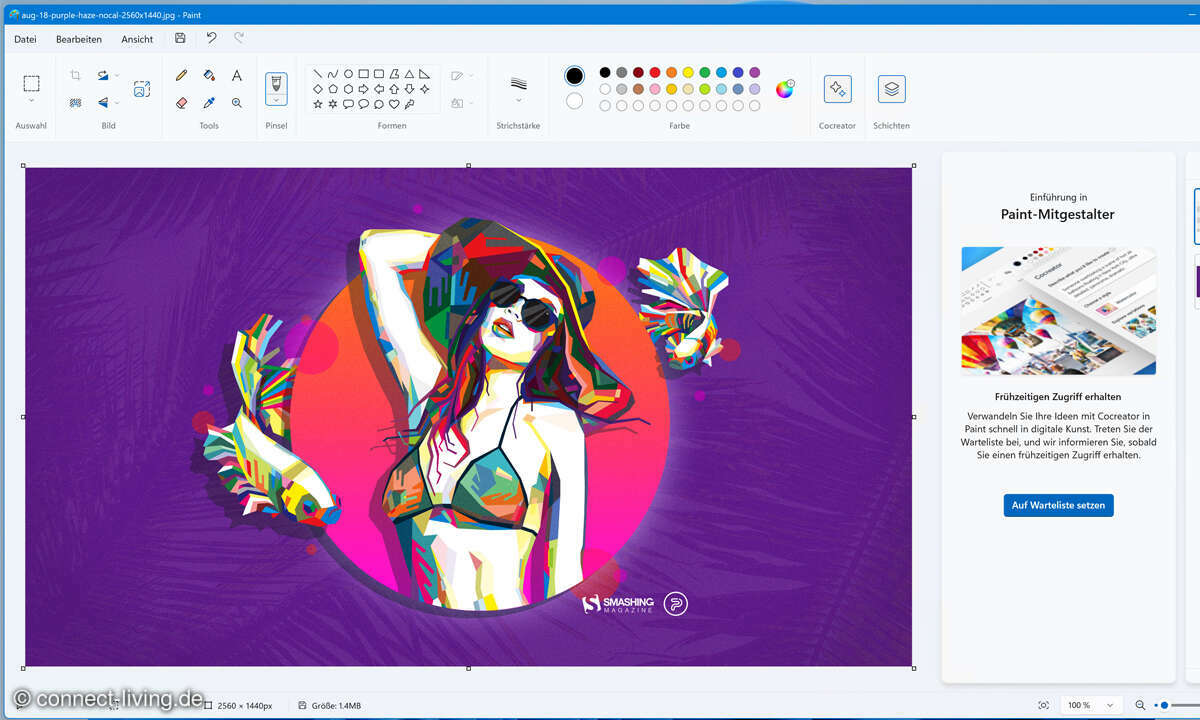Screen dimensions: 1200x720
Task: Expand the Rotate dropdown arrow
Action: click(x=117, y=75)
